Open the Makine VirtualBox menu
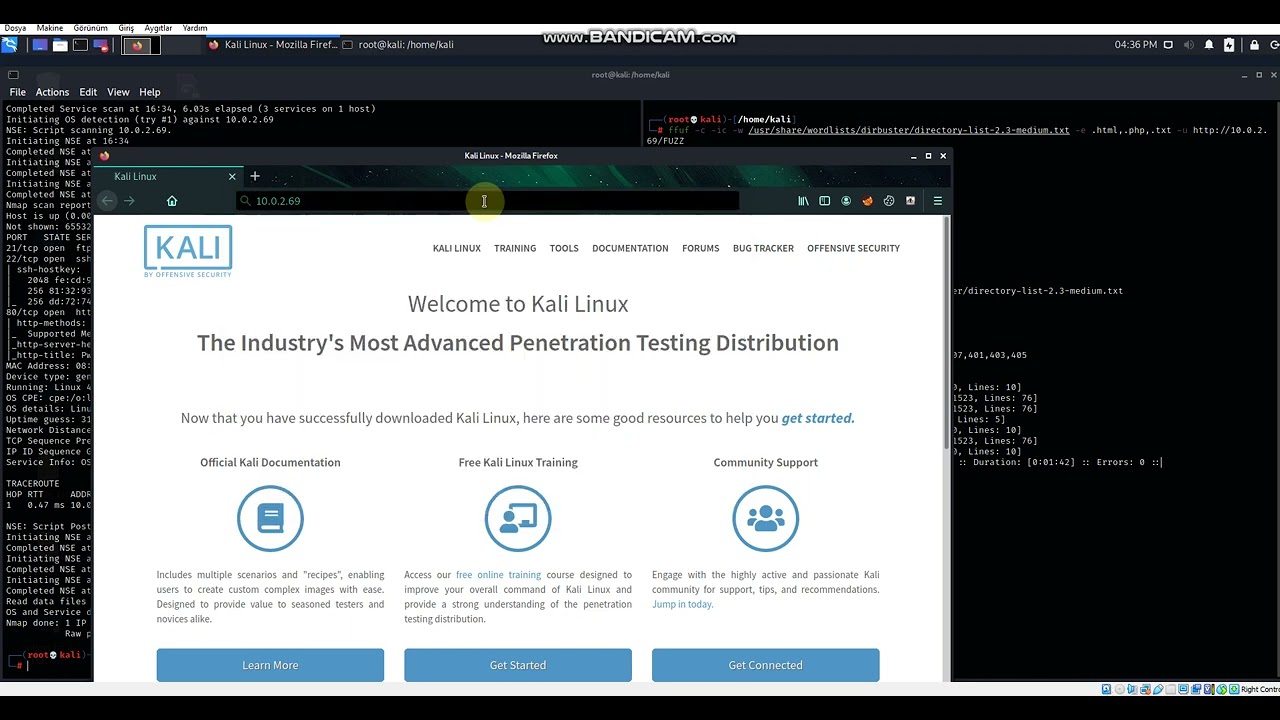Viewport: 1280px width, 720px height. (50, 28)
